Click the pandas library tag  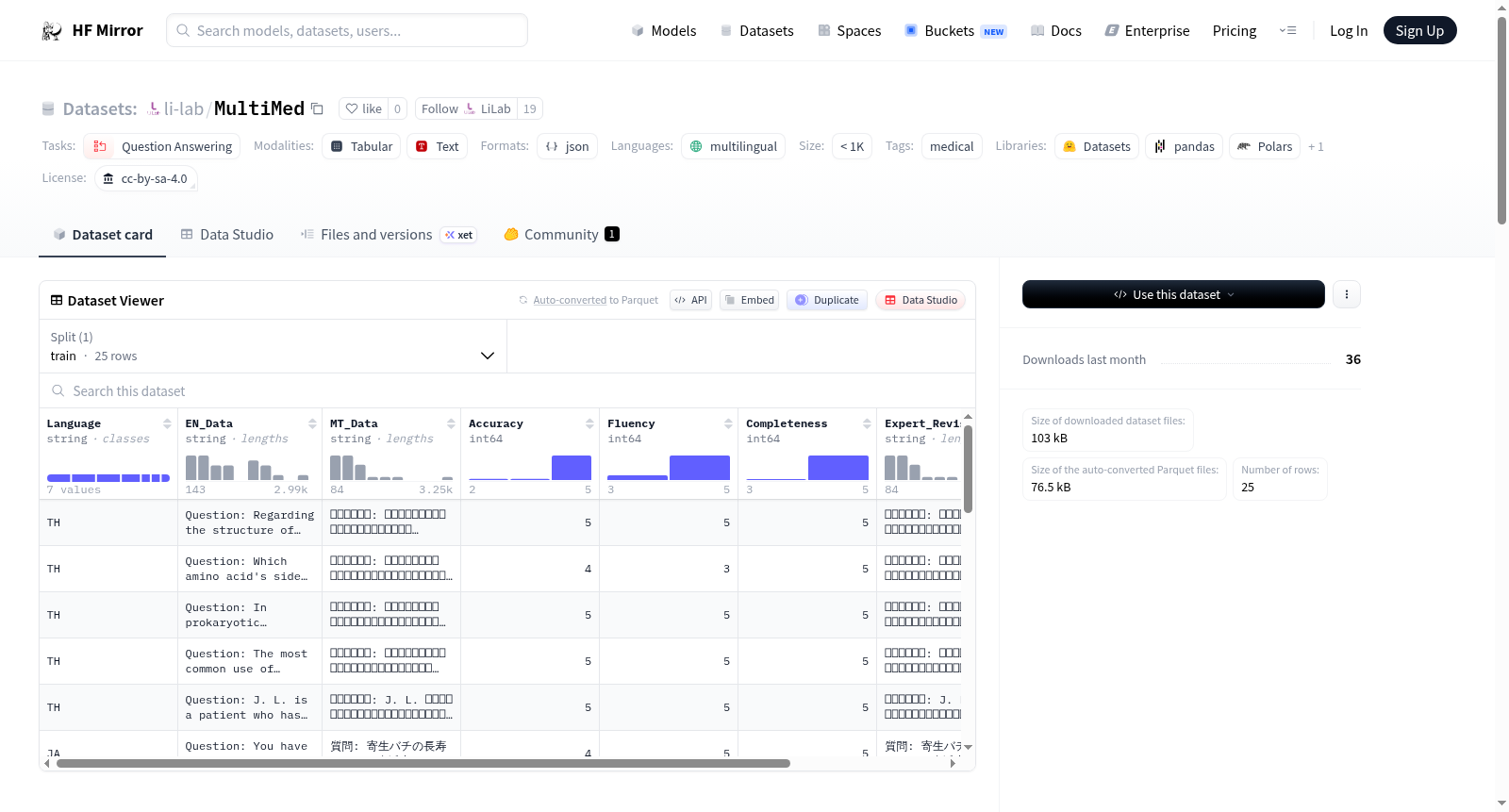pyautogui.click(x=1185, y=146)
